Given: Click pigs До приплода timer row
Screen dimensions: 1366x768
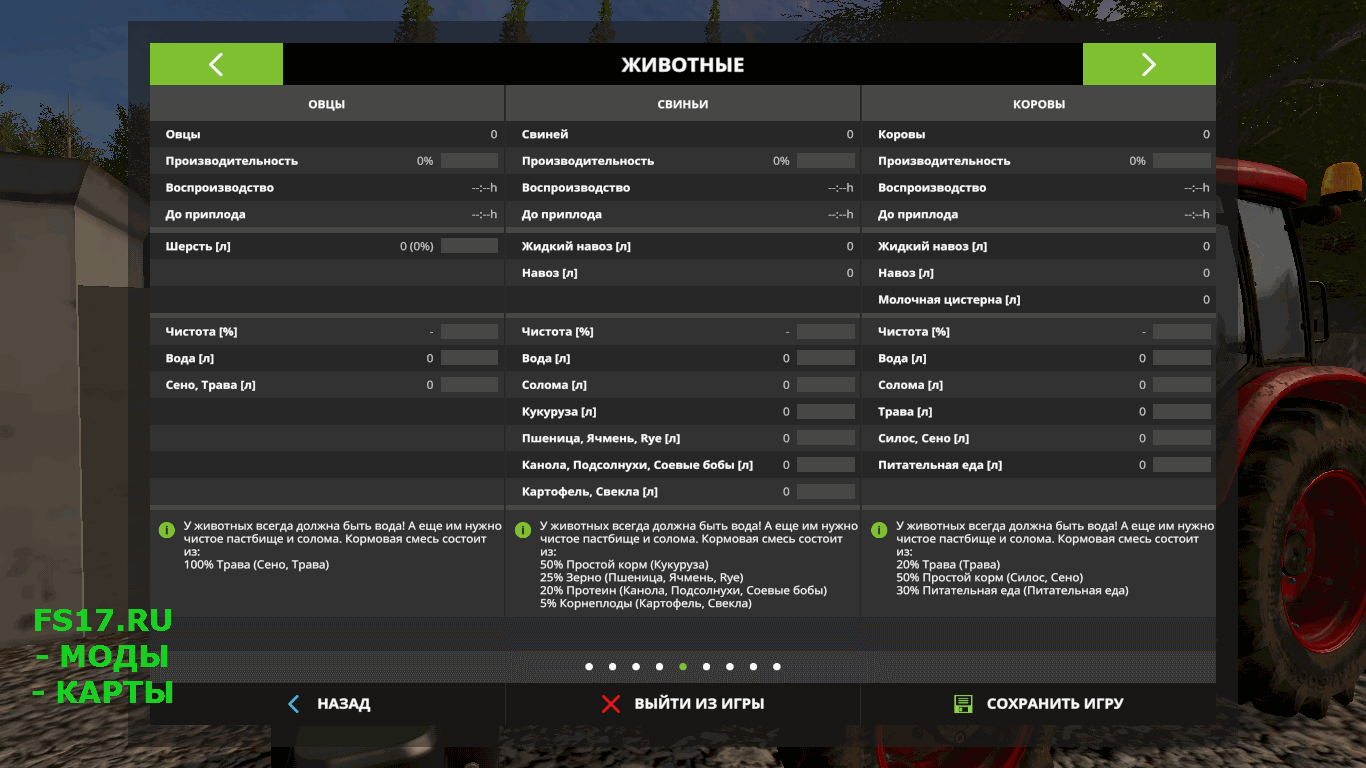Looking at the screenshot, I should 683,214.
